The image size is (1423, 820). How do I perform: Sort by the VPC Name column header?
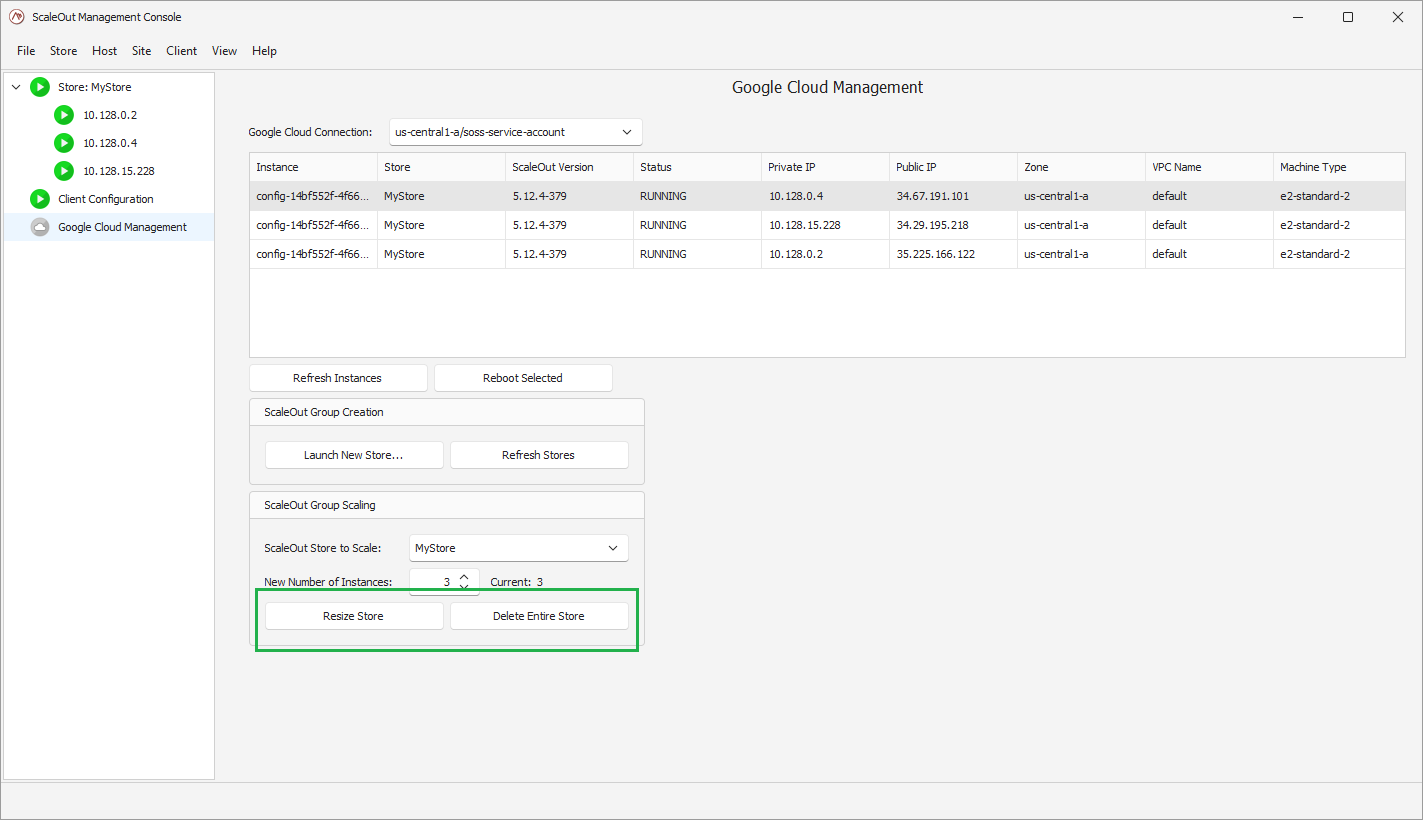(x=1209, y=167)
